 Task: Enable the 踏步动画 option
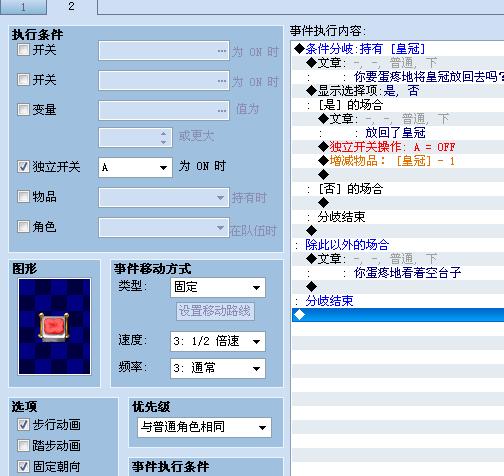coord(23,445)
